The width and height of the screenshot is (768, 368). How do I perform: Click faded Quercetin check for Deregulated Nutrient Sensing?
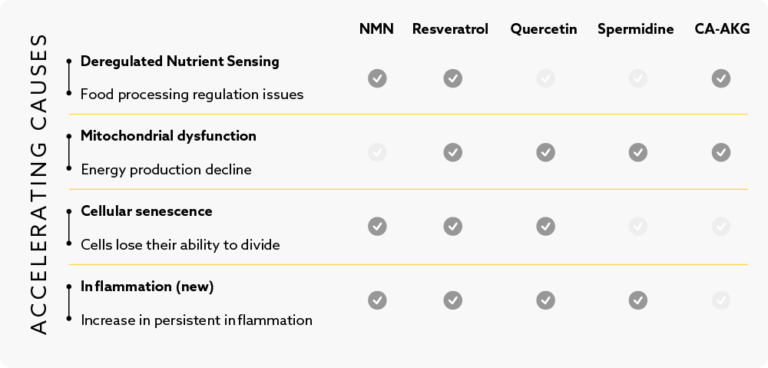point(546,78)
